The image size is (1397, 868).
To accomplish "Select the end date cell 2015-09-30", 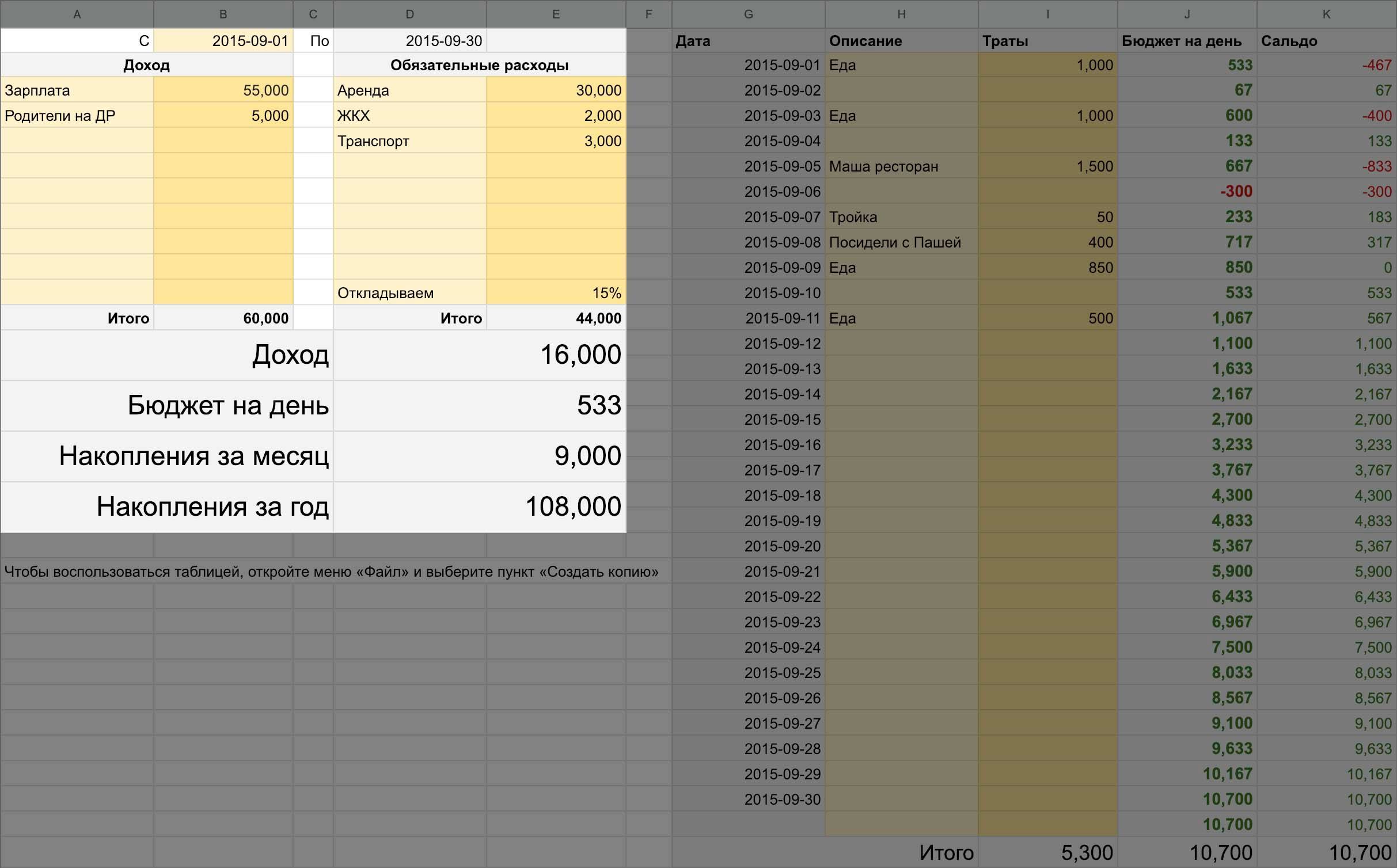I will coord(410,41).
